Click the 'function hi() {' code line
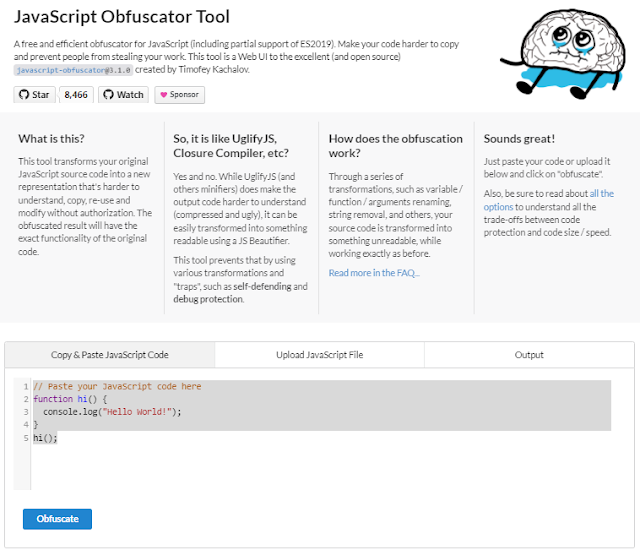The image size is (640, 550). click(70, 399)
